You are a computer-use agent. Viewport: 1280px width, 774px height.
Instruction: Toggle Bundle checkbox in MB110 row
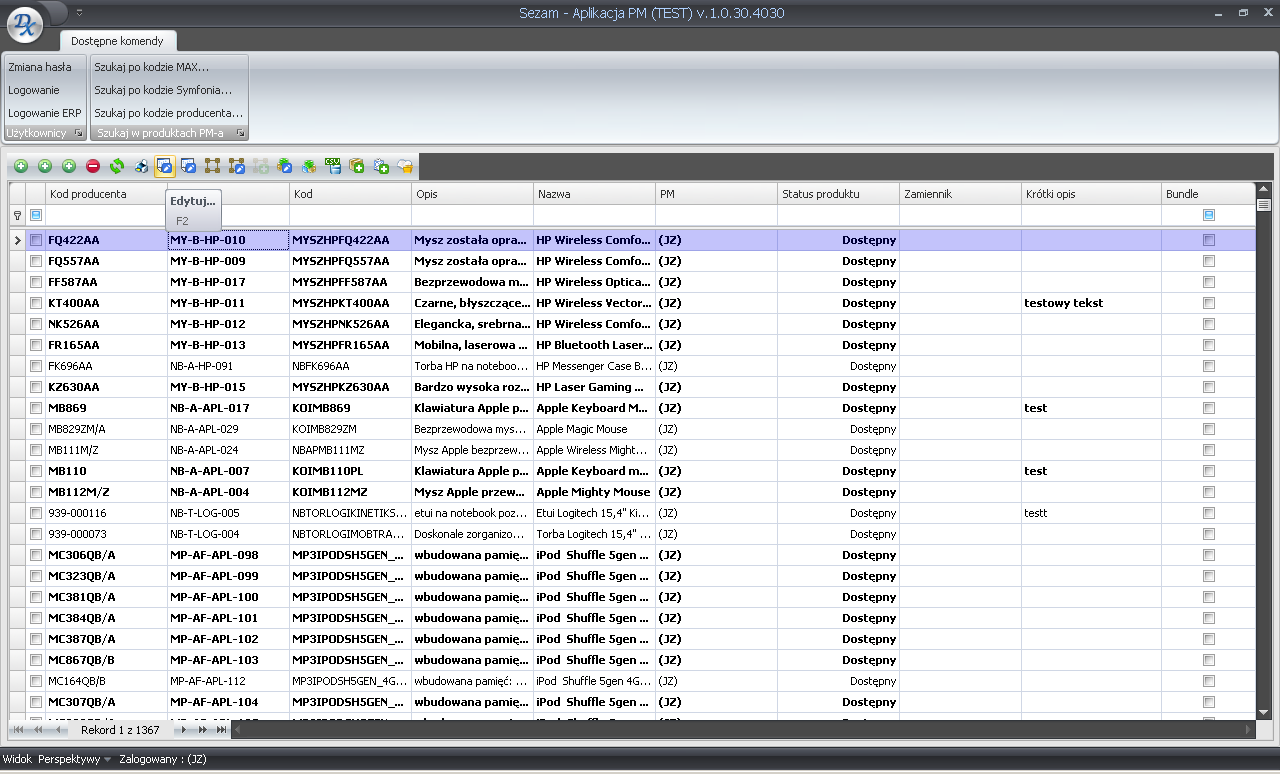click(1209, 471)
